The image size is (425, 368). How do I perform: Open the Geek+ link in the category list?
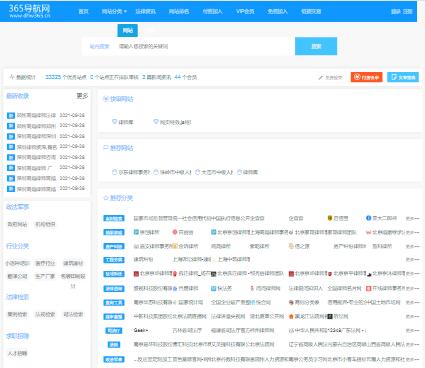141,330
